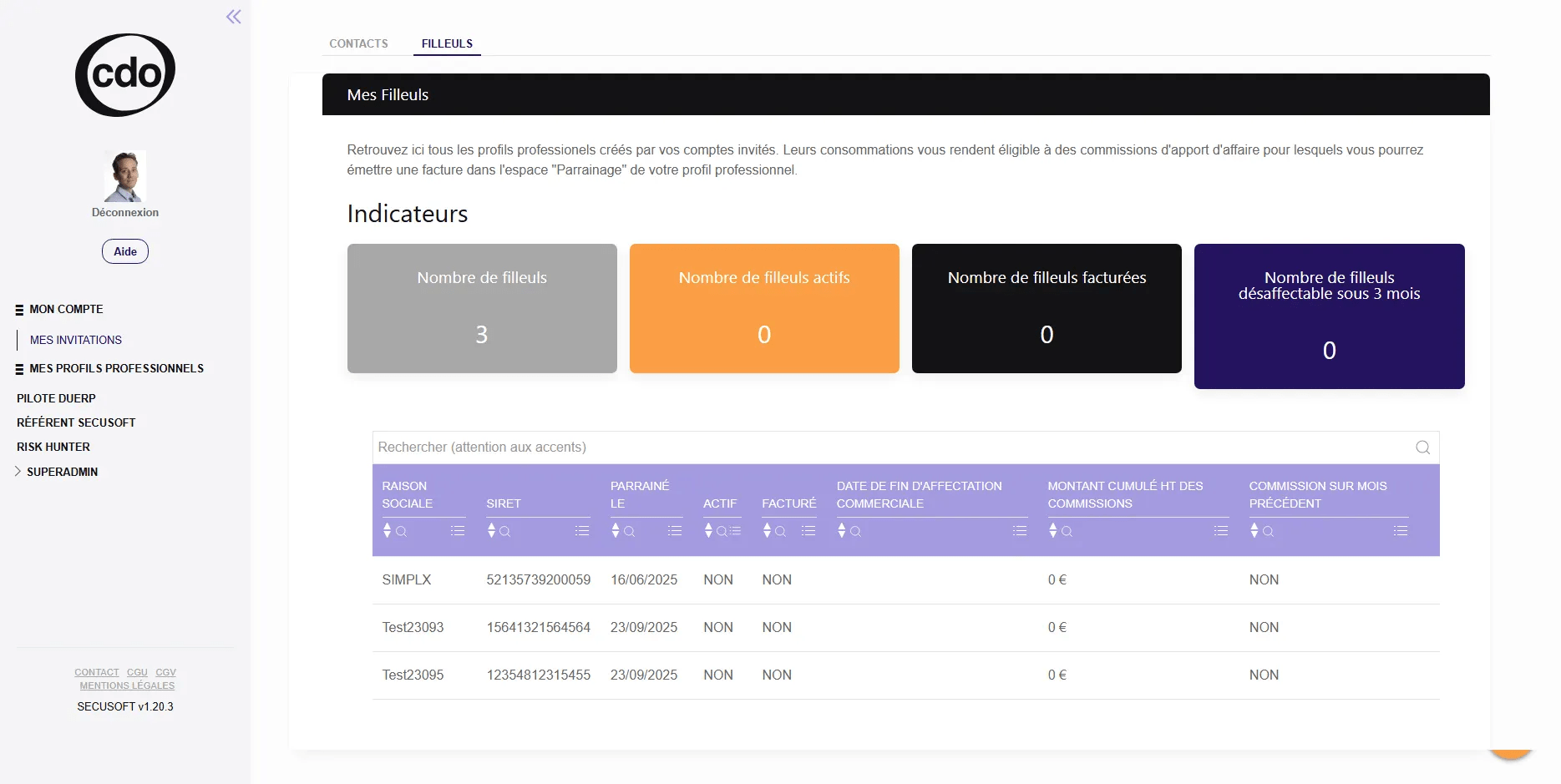Viewport: 1561px width, 784px height.
Task: Open the filter list icon for Parrainé Le
Action: pyautogui.click(x=675, y=531)
